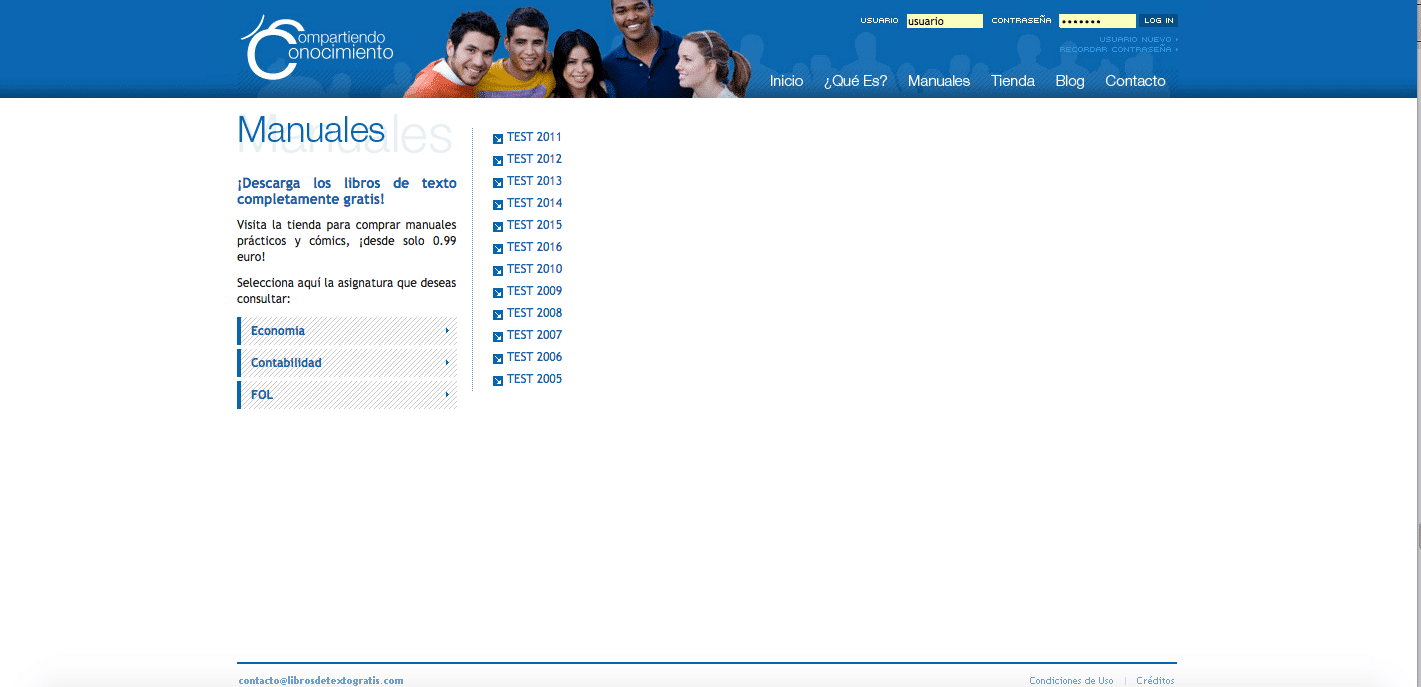The height and width of the screenshot is (687, 1421).
Task: Click the arrow icon beside TEST 2007
Action: pyautogui.click(x=498, y=336)
